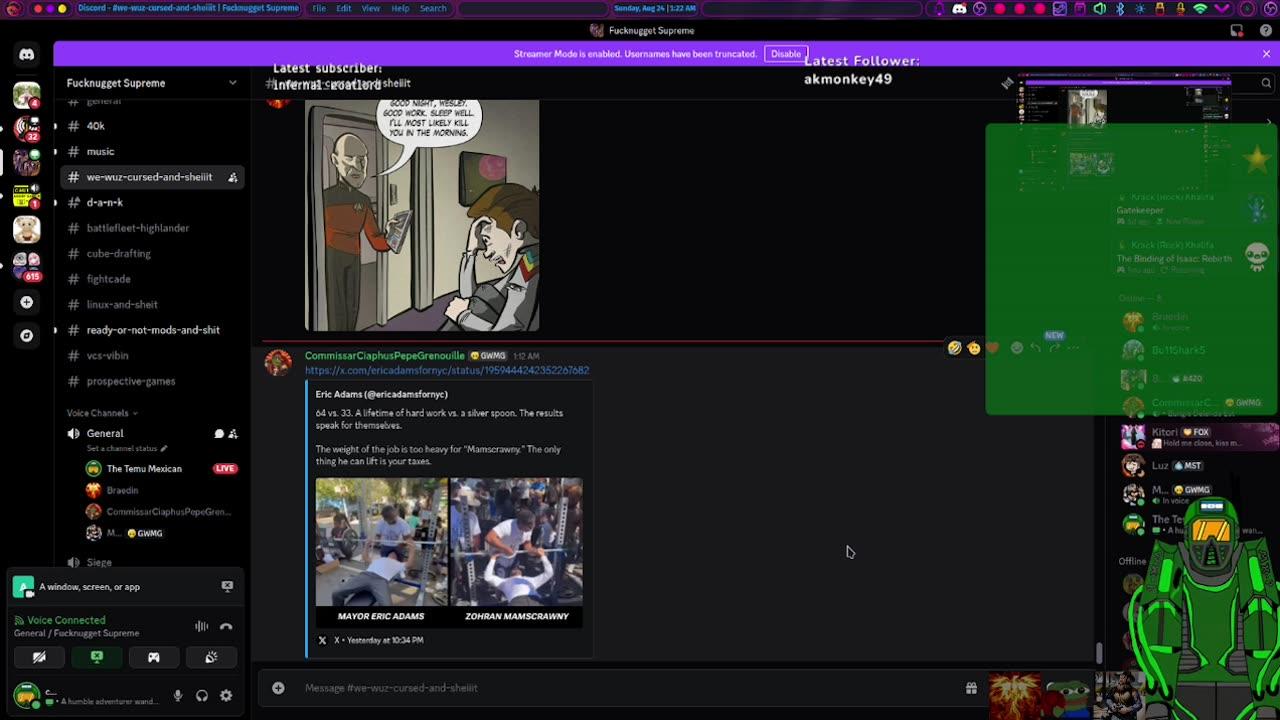
Task: Open the OBS icon in top bar
Action: tap(979, 8)
